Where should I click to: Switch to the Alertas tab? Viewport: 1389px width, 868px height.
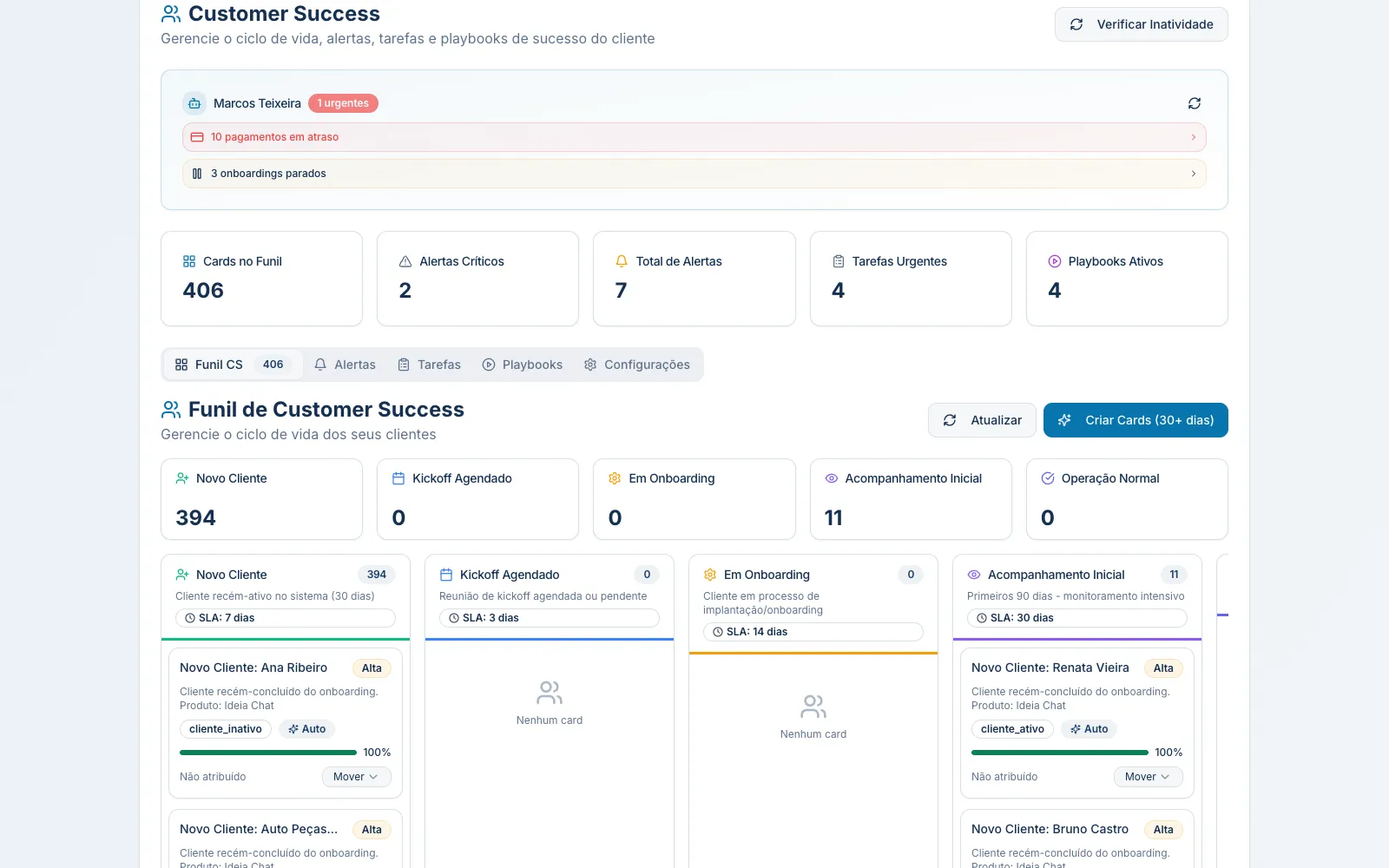pyautogui.click(x=345, y=365)
